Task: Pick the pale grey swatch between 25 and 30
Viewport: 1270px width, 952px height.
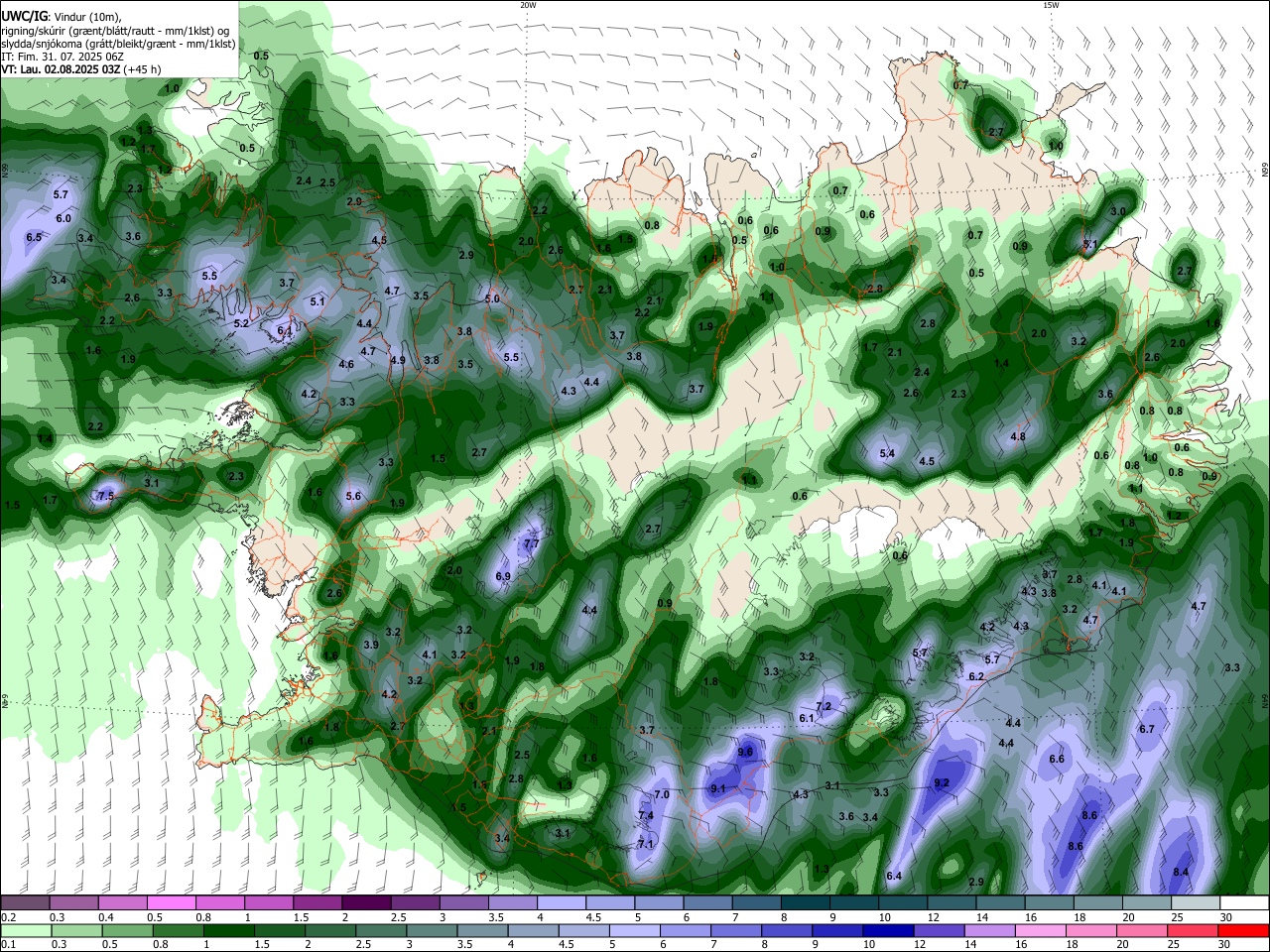Action: point(1195,903)
